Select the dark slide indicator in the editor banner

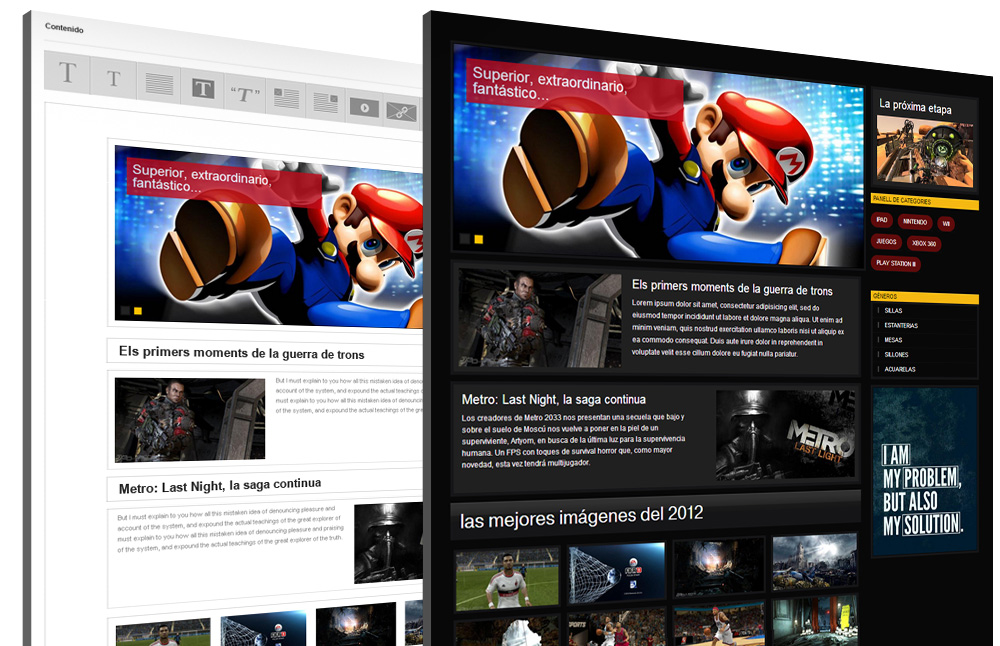coord(126,310)
